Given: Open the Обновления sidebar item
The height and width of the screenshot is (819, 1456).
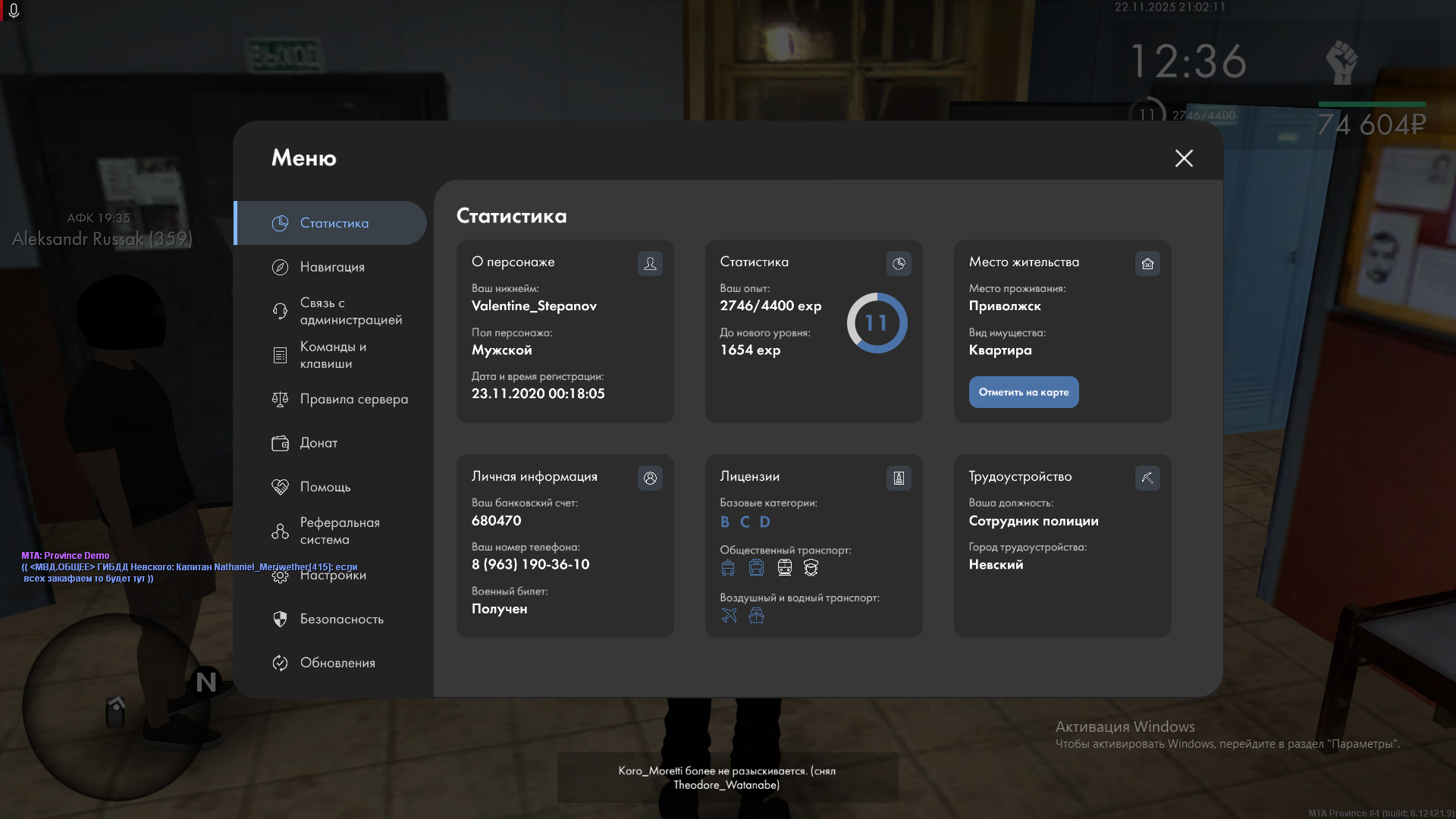Looking at the screenshot, I should coord(337,663).
